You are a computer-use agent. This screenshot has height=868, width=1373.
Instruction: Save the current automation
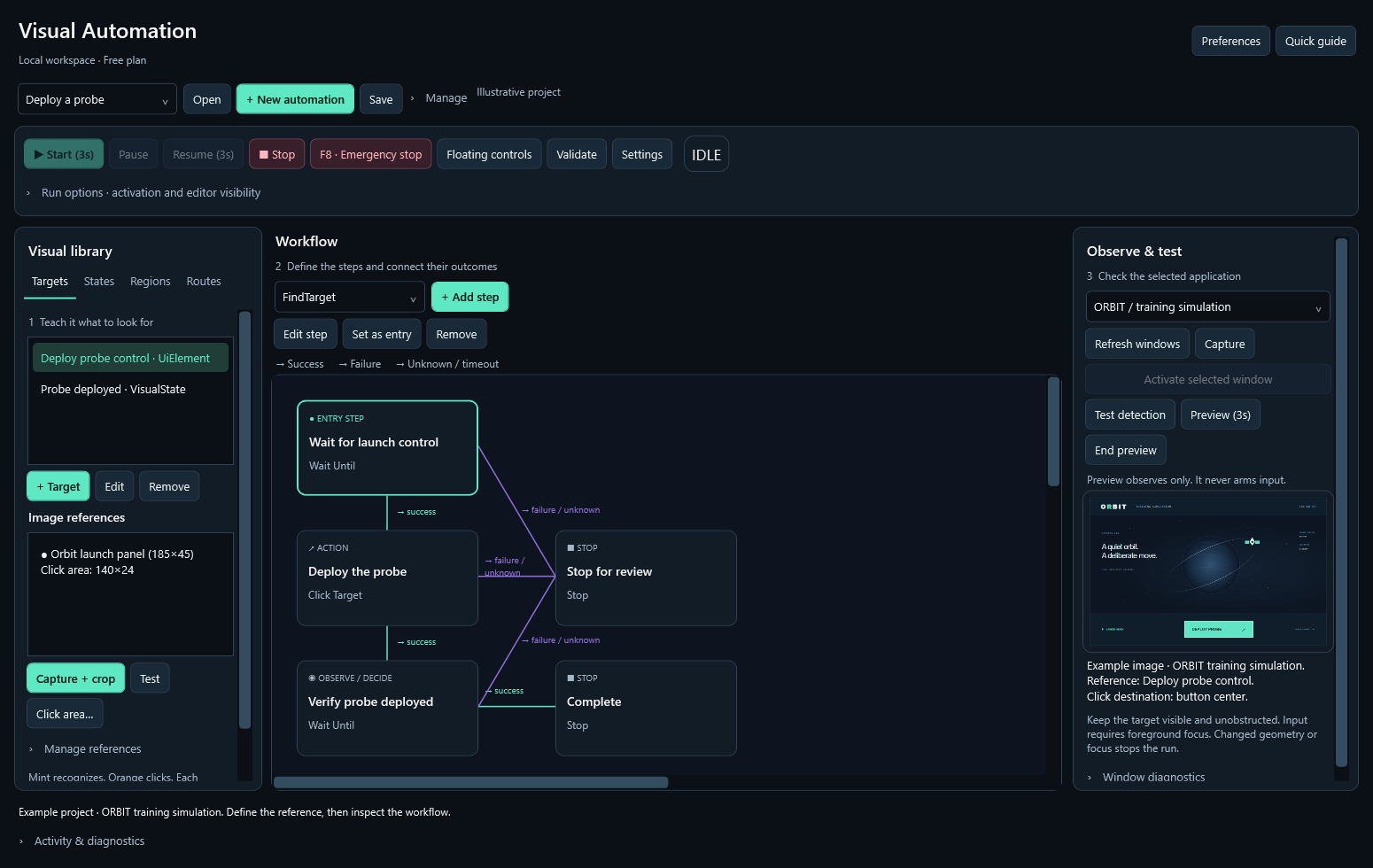point(381,99)
